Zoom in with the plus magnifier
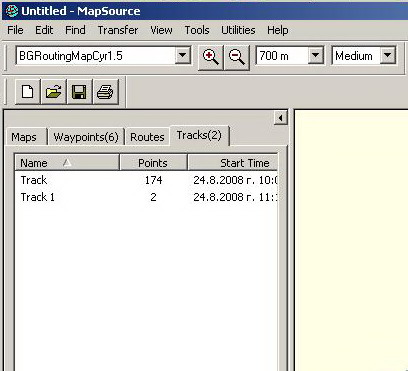The image size is (408, 371). [x=211, y=57]
